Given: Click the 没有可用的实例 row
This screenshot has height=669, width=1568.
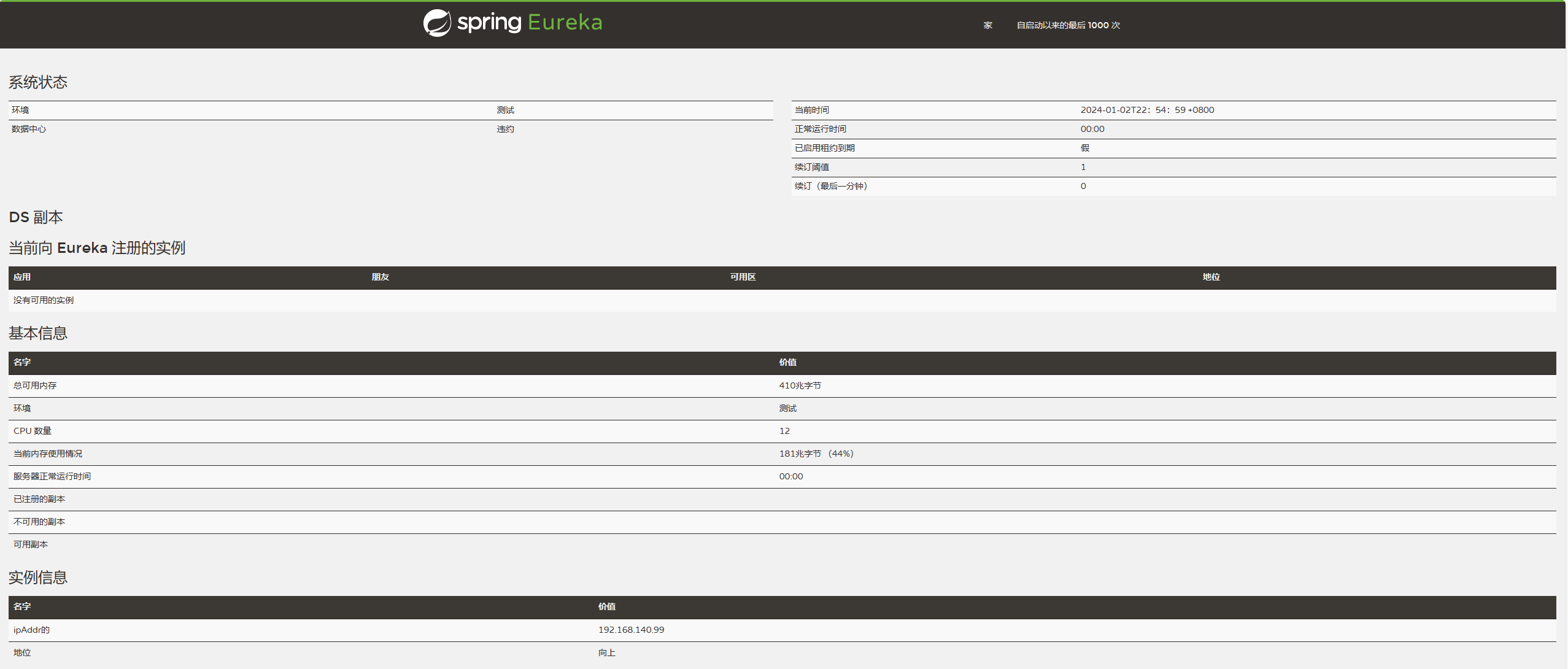Looking at the screenshot, I should [x=44, y=300].
